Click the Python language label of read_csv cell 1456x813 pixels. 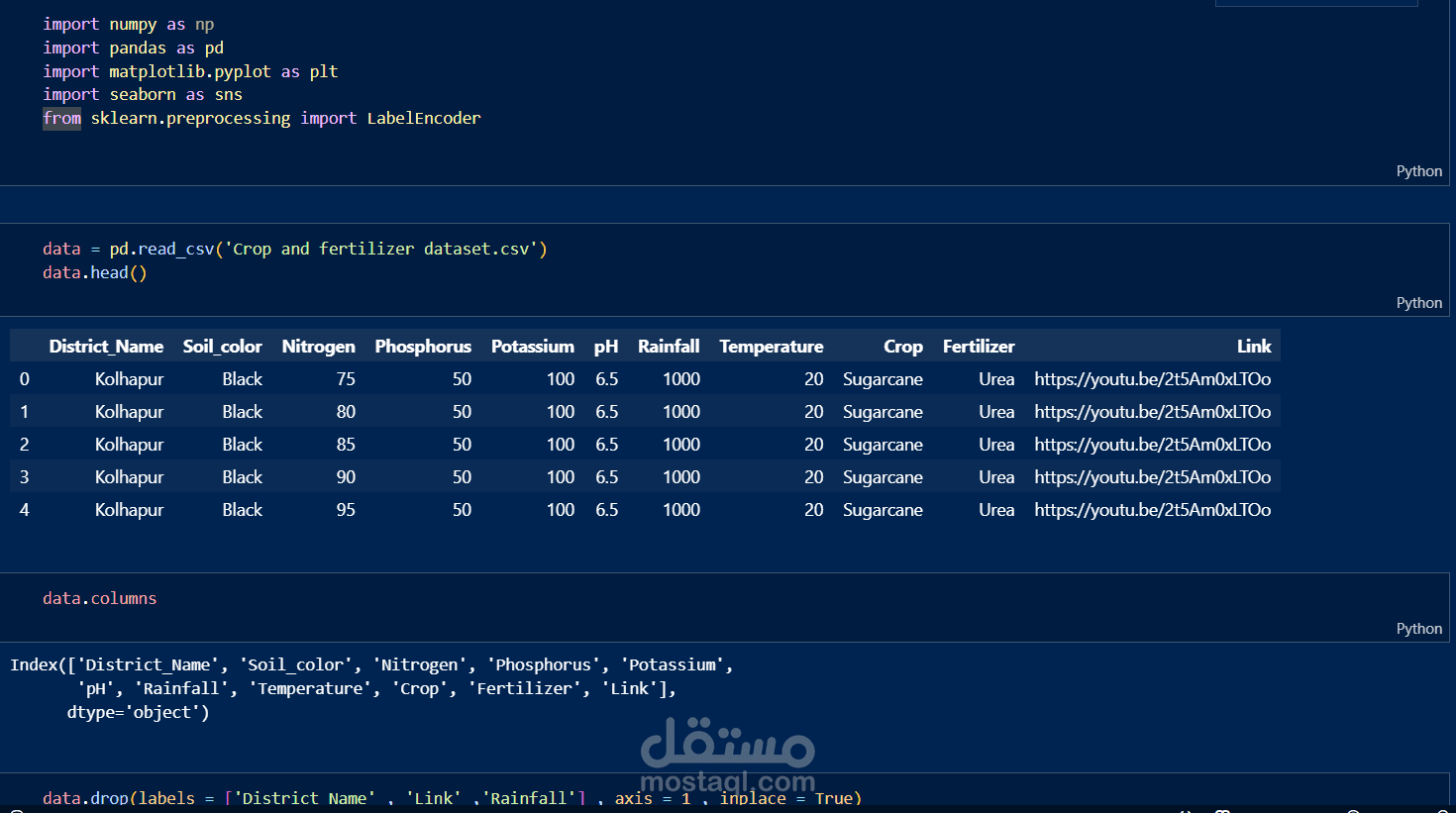point(1418,303)
